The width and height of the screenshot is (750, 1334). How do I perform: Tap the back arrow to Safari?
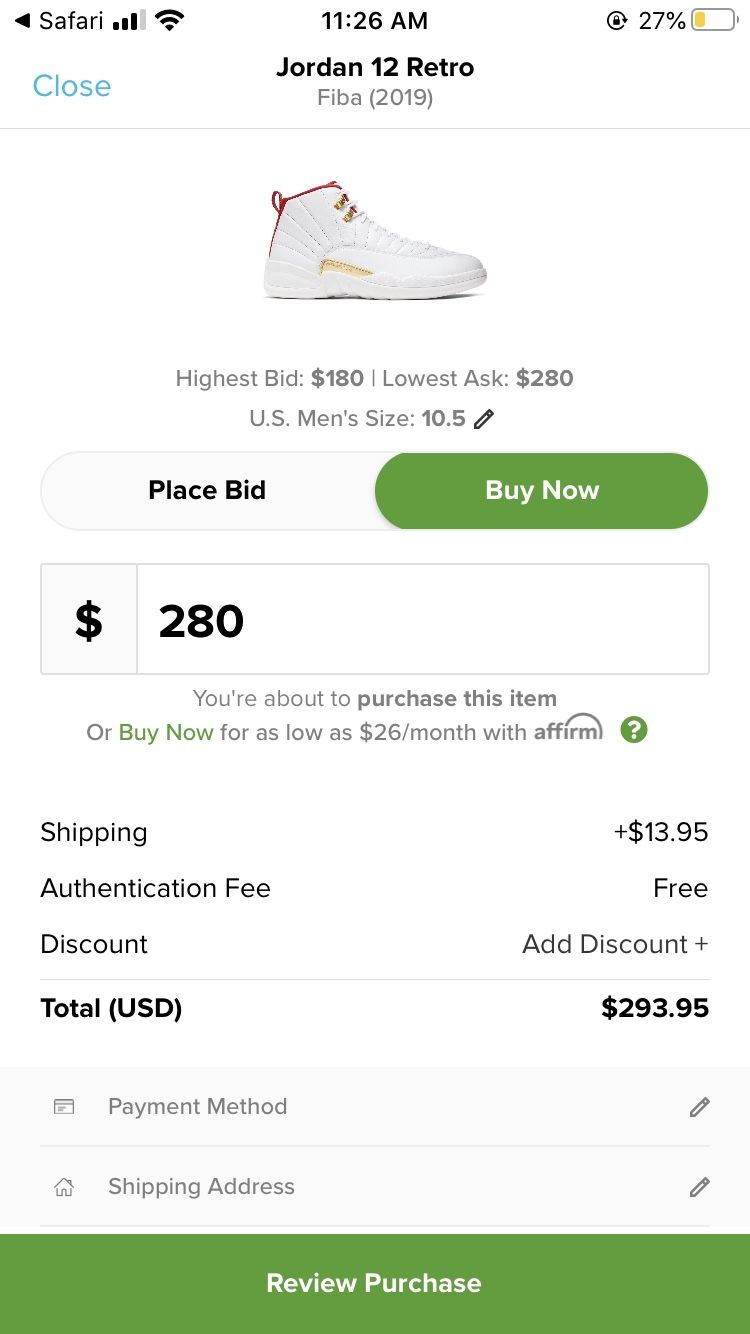click(x=24, y=20)
